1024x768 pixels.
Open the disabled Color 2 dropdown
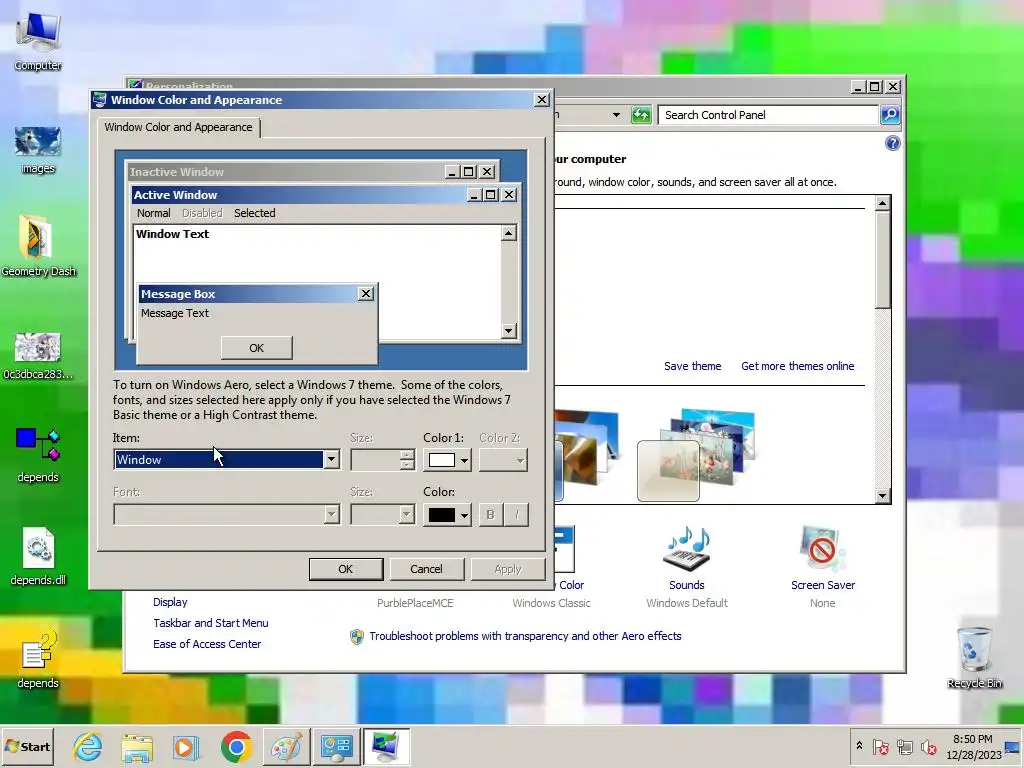503,460
